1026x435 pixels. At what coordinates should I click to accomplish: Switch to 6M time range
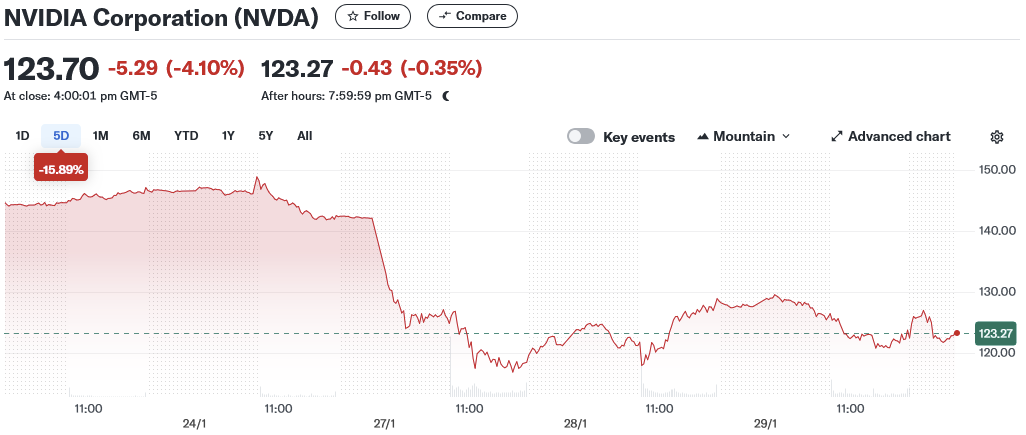click(x=141, y=136)
